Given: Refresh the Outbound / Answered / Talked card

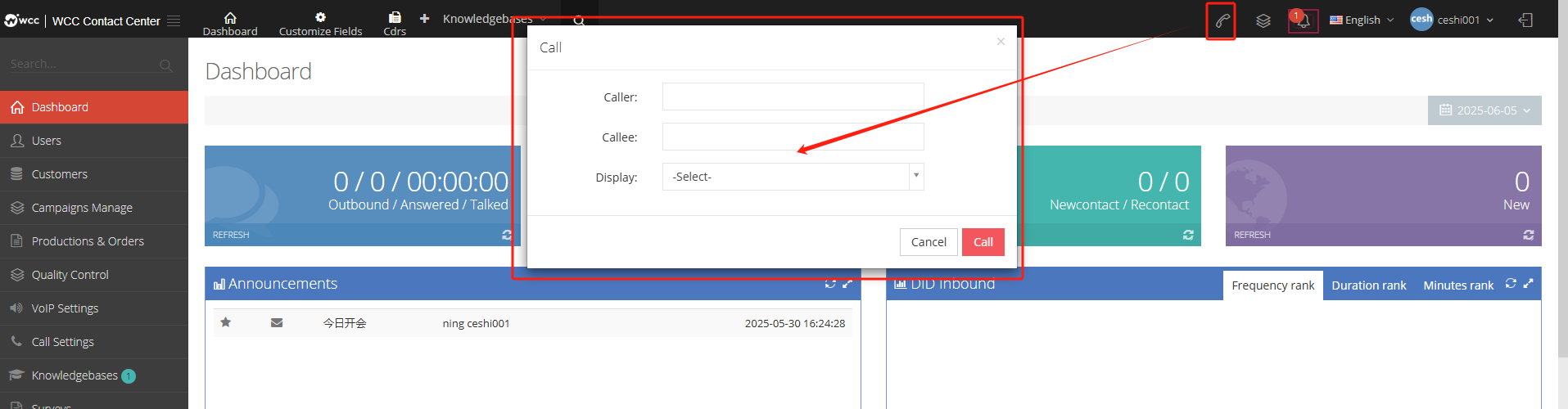Looking at the screenshot, I should [x=507, y=235].
